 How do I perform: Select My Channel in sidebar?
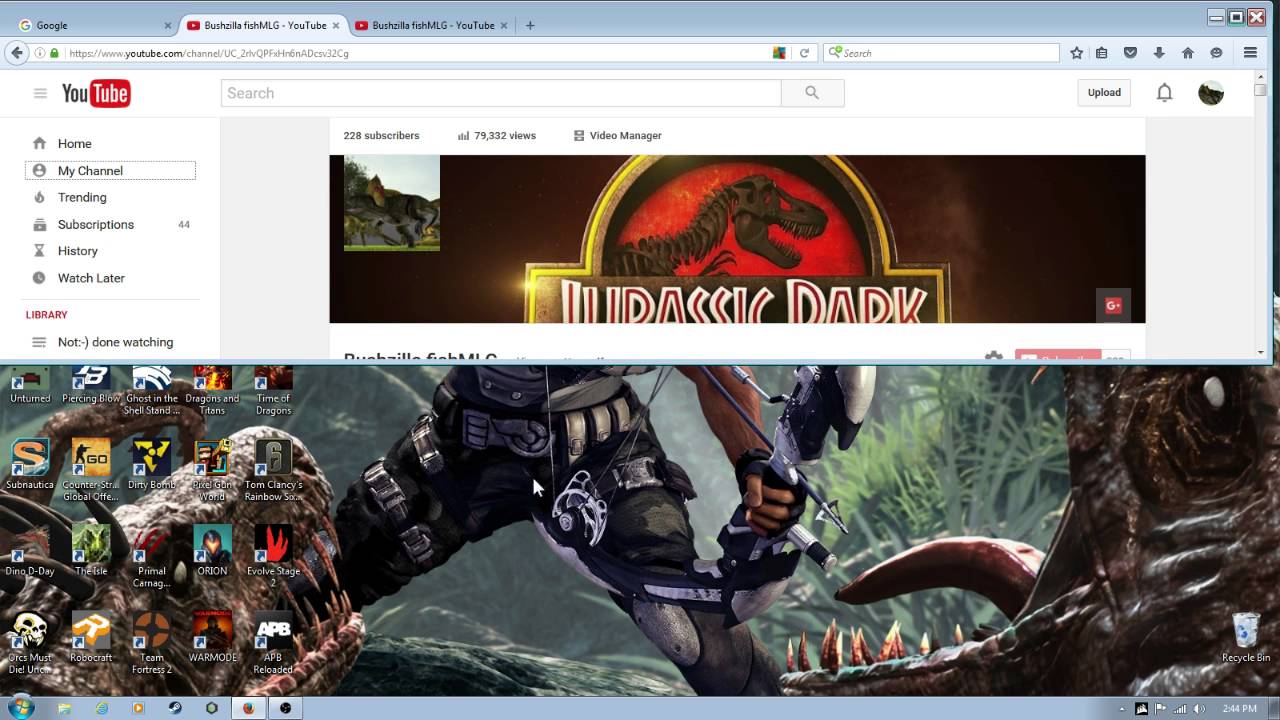point(110,171)
